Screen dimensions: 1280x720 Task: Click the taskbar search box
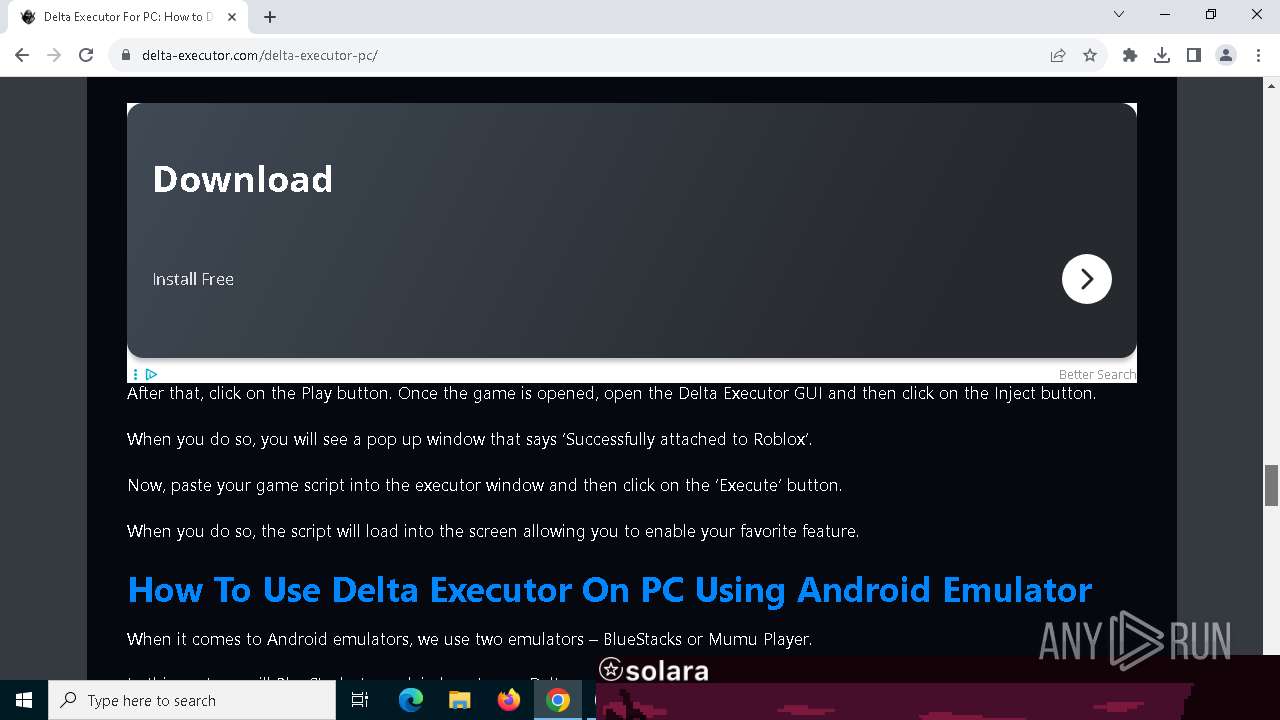pyautogui.click(x=192, y=700)
